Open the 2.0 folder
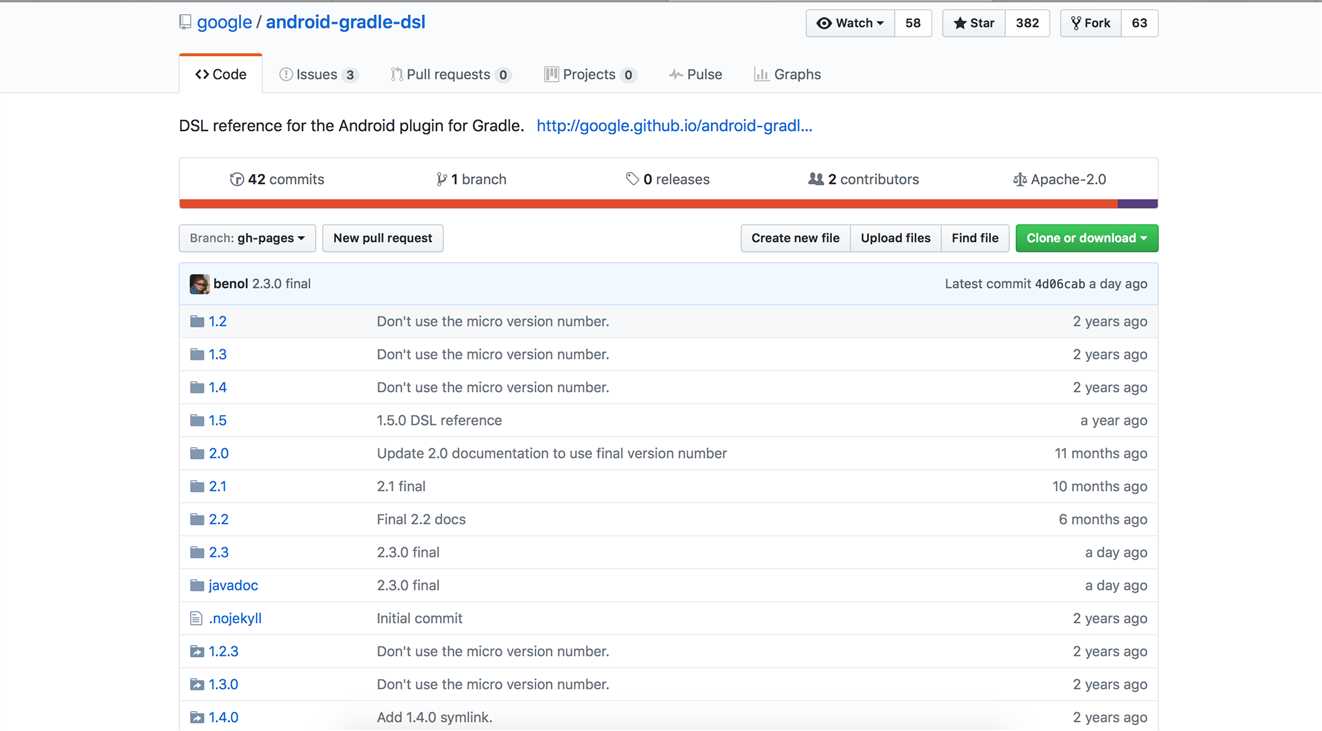The image size is (1322, 731). point(218,453)
